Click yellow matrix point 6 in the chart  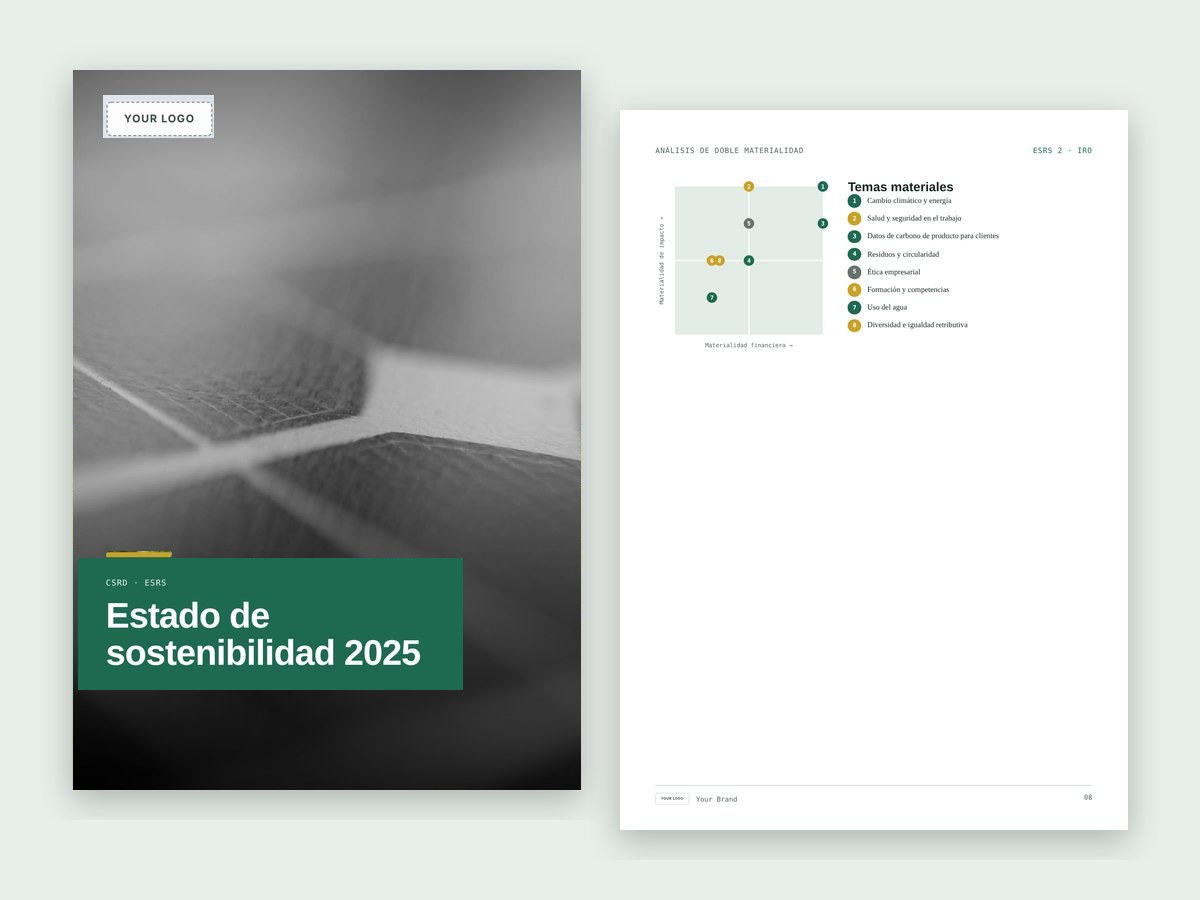(x=711, y=261)
